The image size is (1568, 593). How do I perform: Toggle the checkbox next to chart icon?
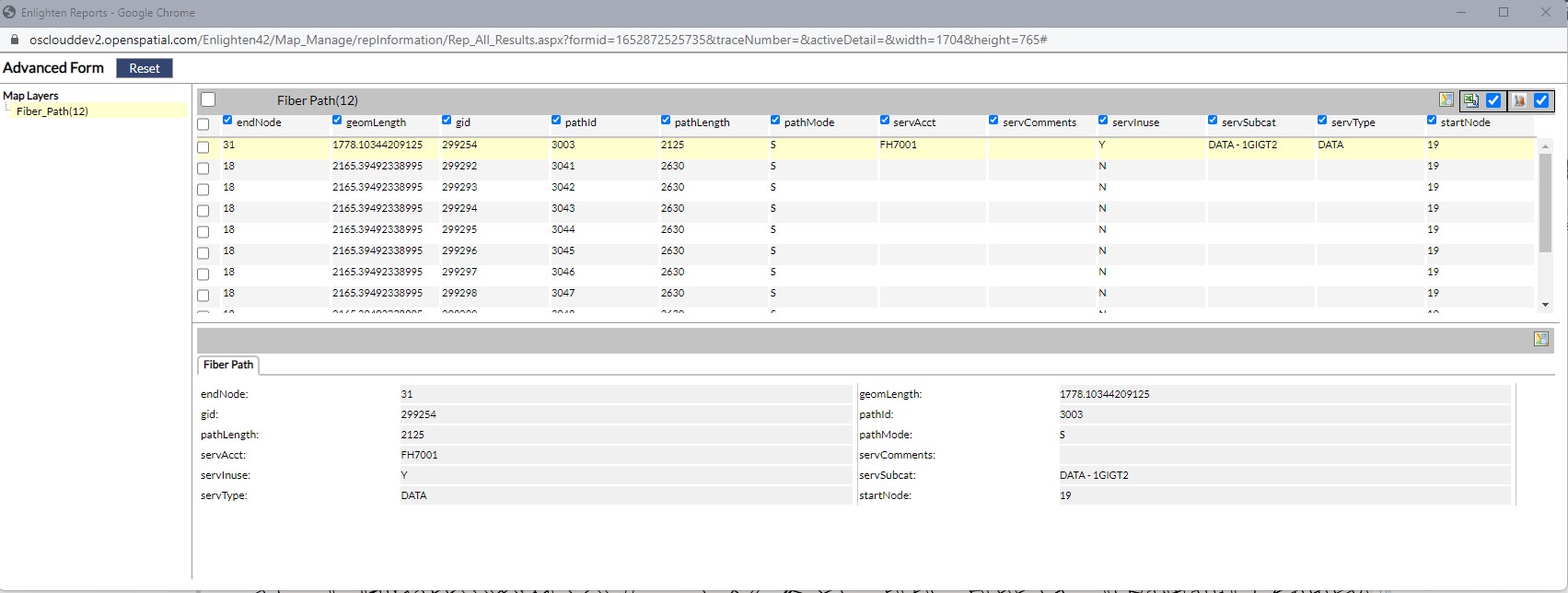coord(1541,100)
